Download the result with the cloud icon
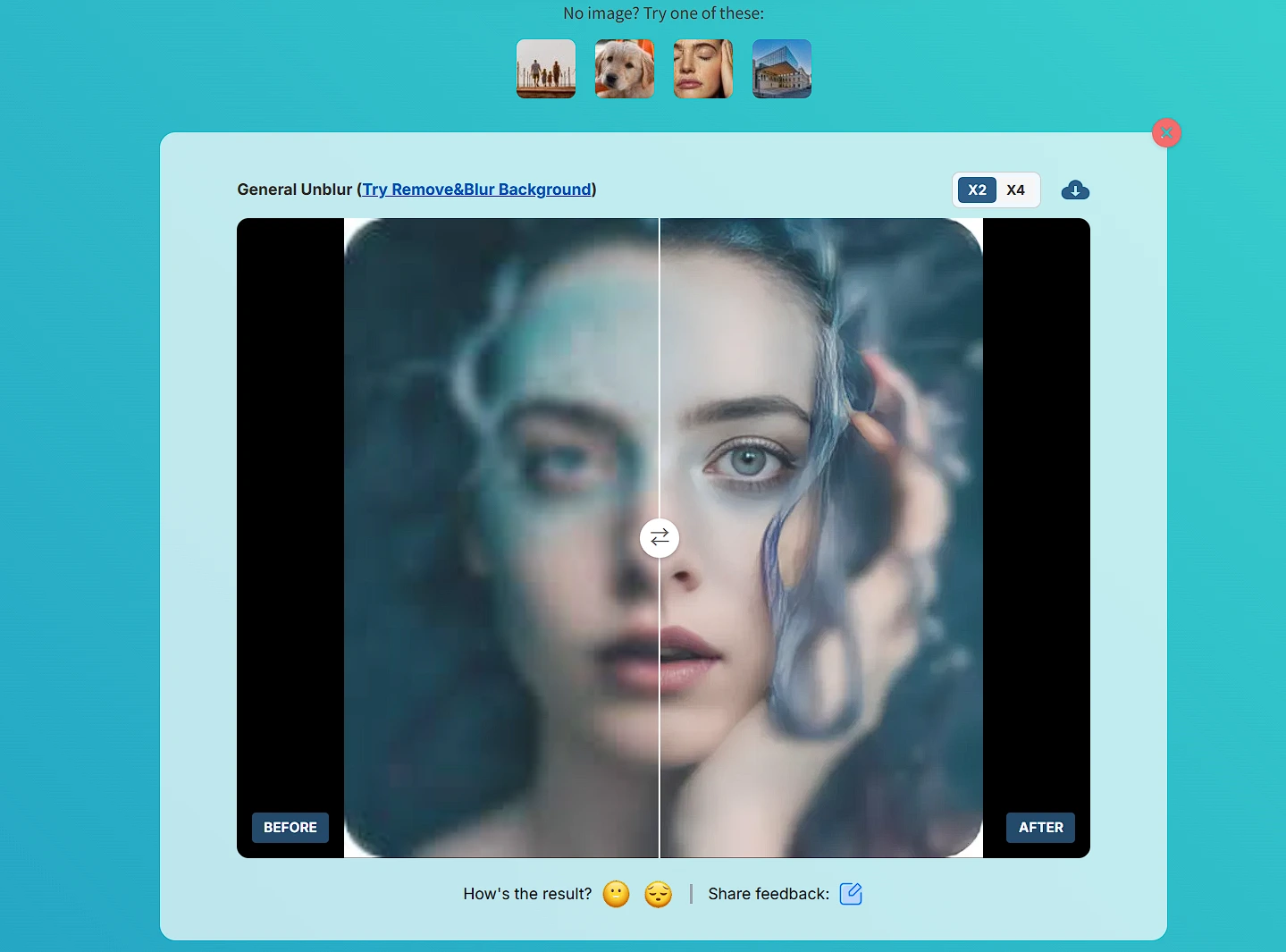The height and width of the screenshot is (952, 1286). pos(1075,190)
